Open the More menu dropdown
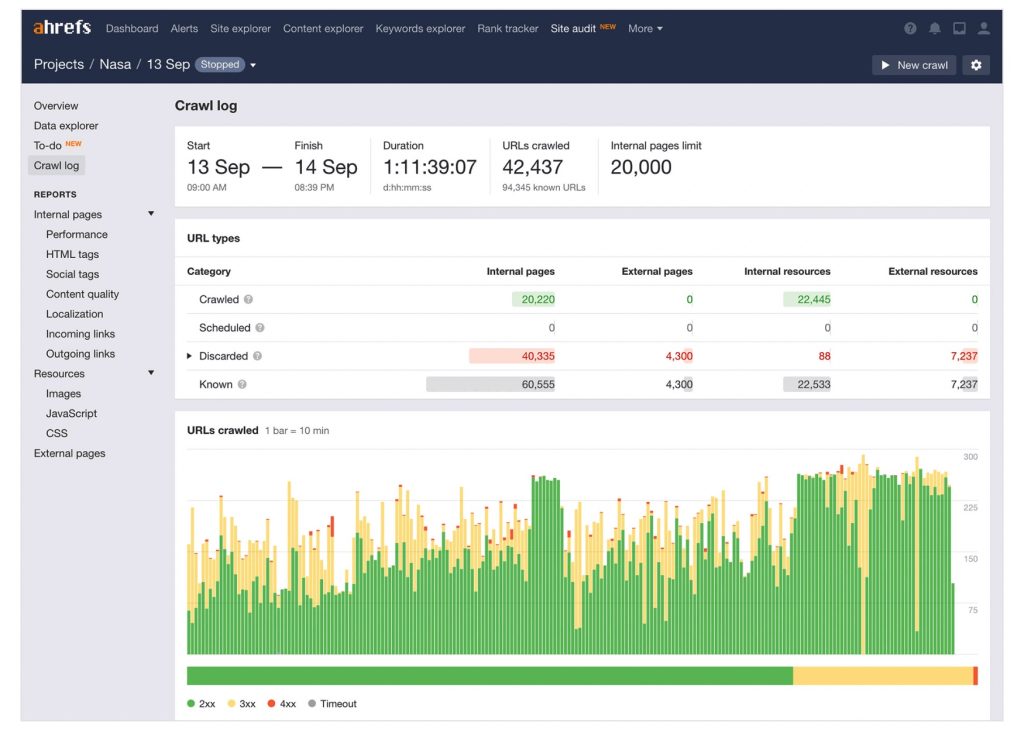The width and height of the screenshot is (1024, 736). pyautogui.click(x=644, y=28)
